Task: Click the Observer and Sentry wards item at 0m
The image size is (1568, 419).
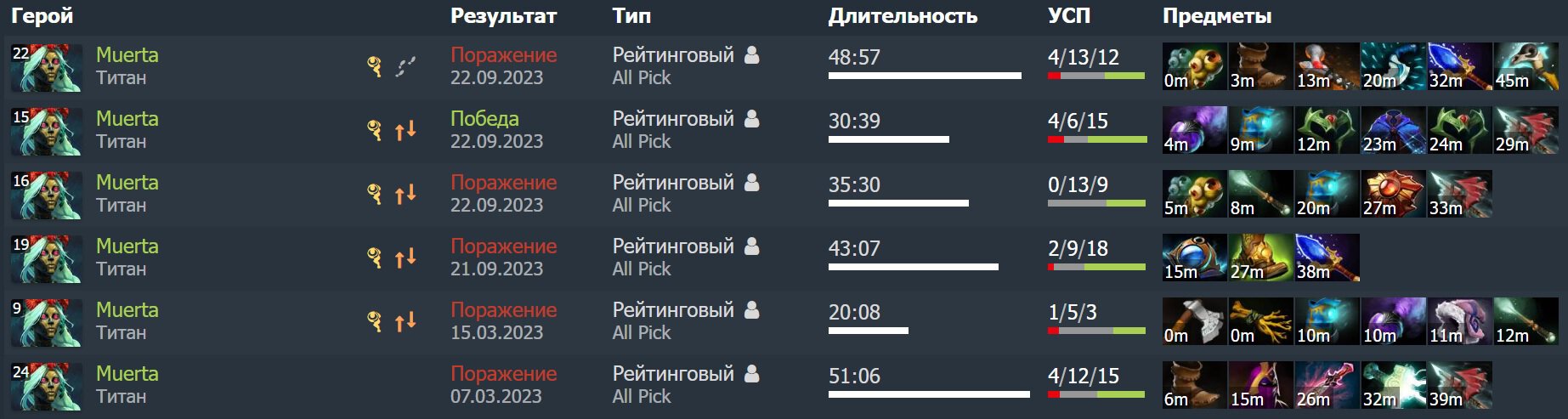Action: tap(1194, 66)
